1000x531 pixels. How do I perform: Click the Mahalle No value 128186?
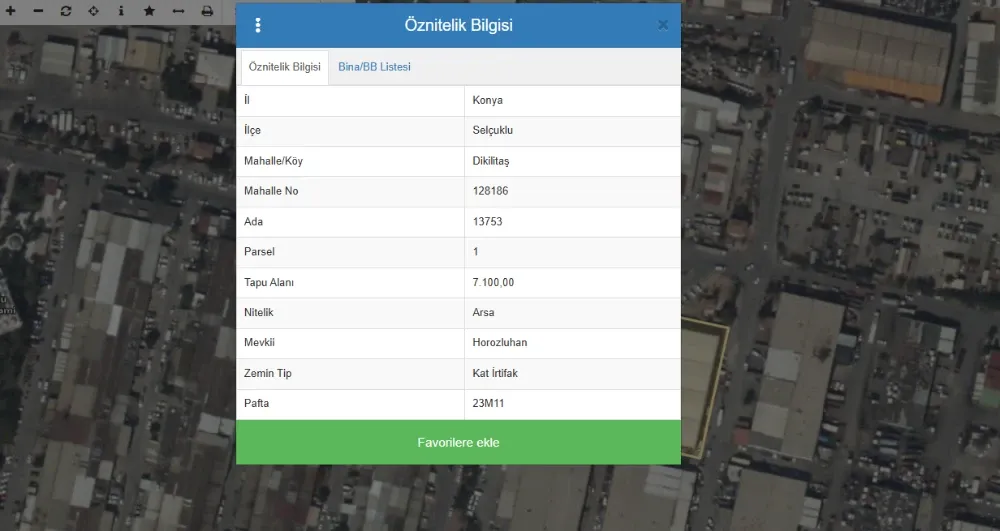pyautogui.click(x=490, y=191)
